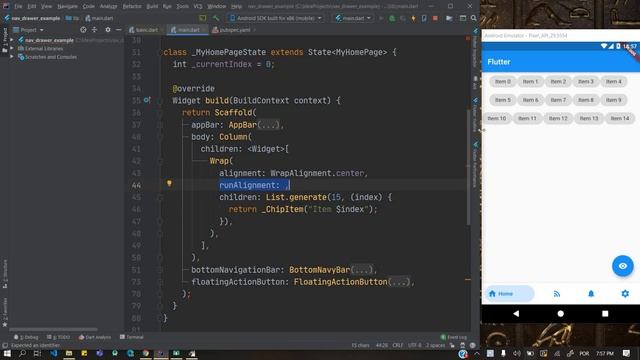Open the main.dart run configuration dropdown
The height and width of the screenshot is (360, 640).
point(353,18)
